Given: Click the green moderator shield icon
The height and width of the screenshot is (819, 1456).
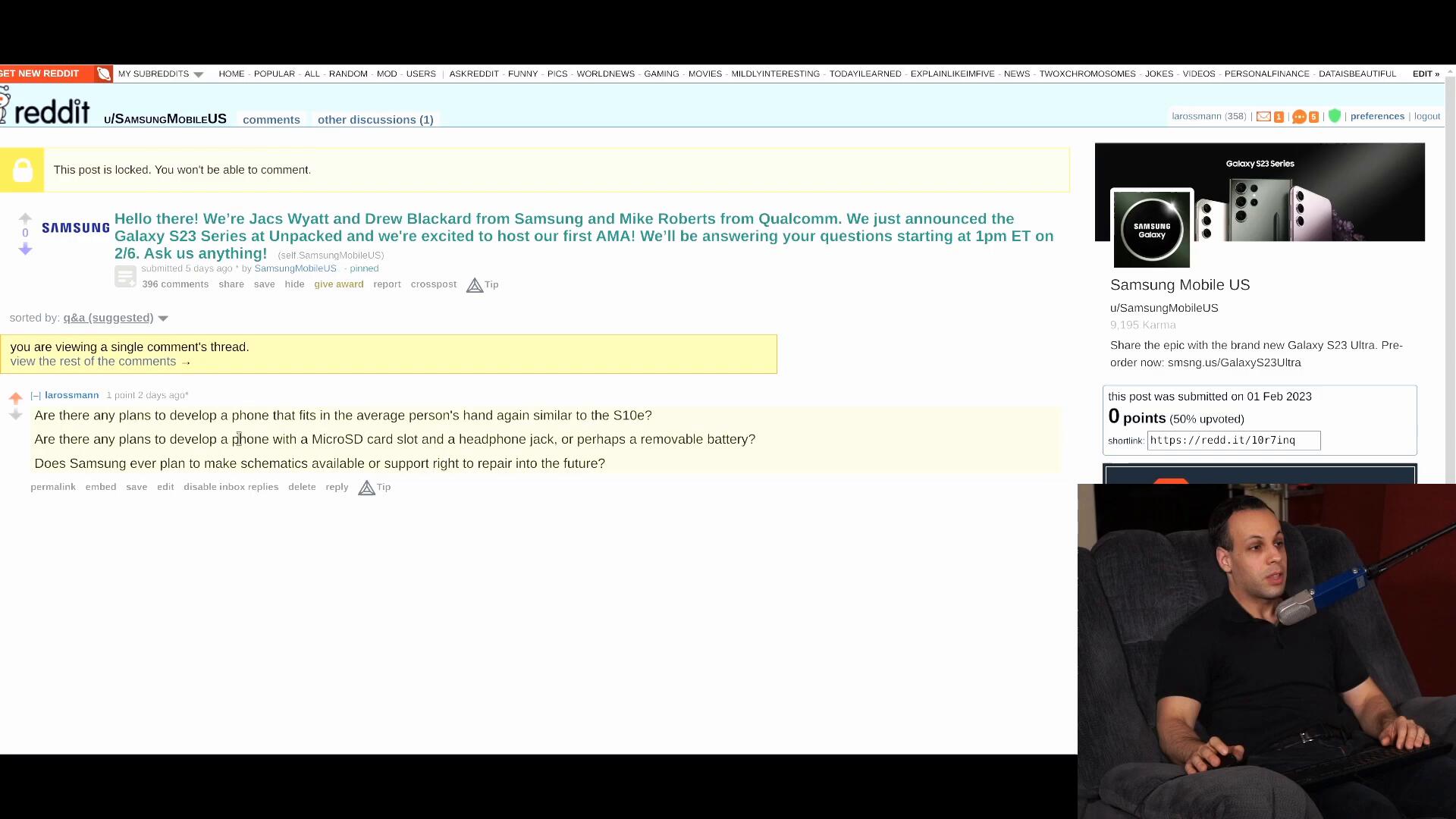Looking at the screenshot, I should point(1335,116).
